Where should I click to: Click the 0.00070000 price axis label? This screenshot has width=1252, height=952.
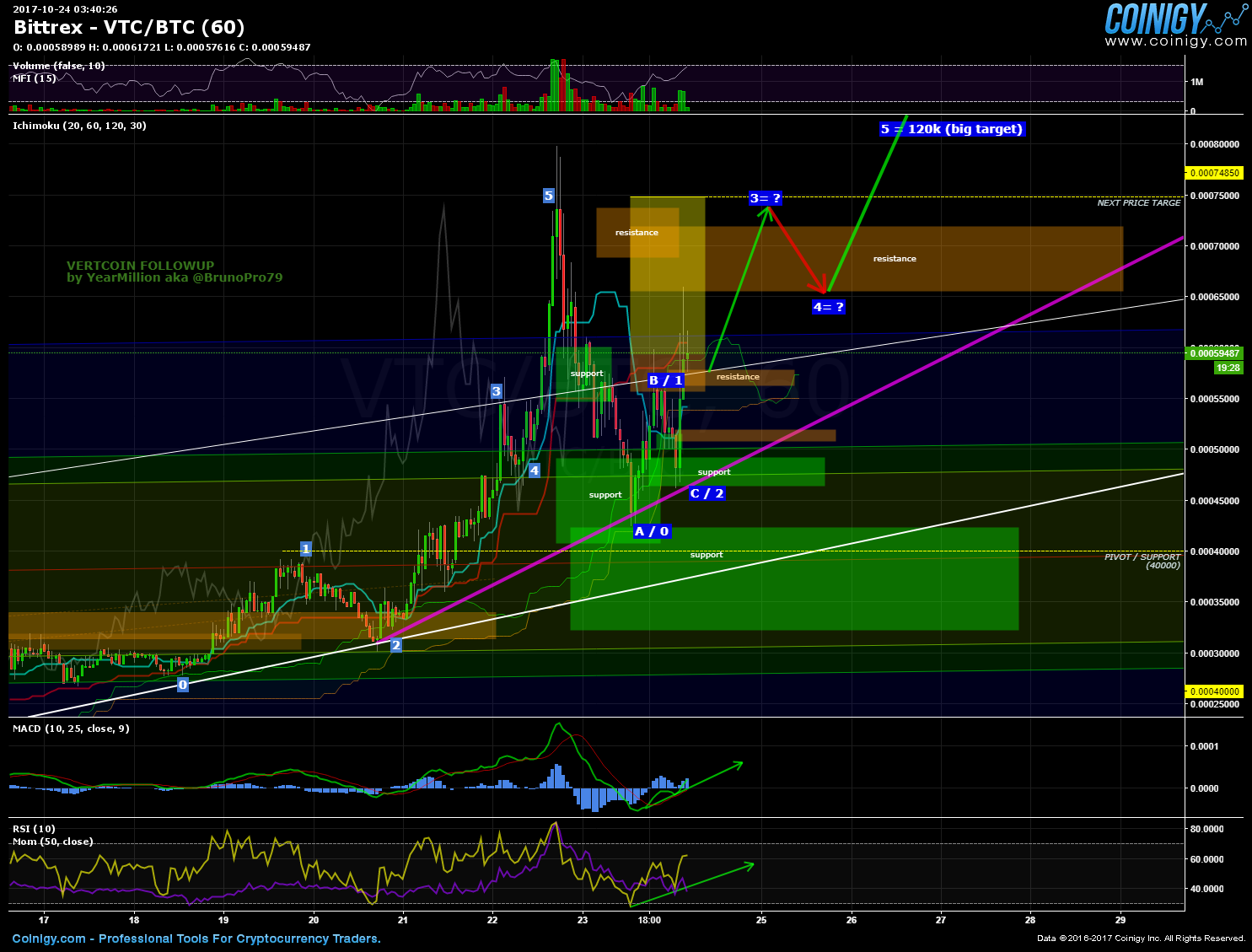pos(1215,246)
